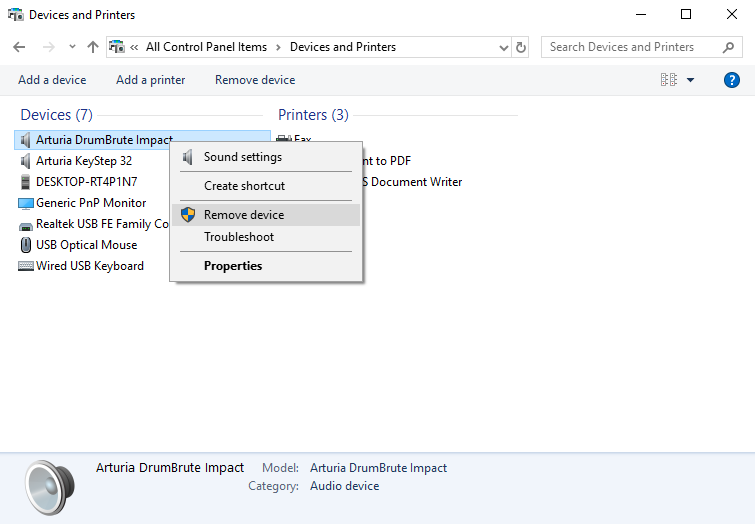755x524 pixels.
Task: Click Audio device category value
Action: click(x=344, y=486)
